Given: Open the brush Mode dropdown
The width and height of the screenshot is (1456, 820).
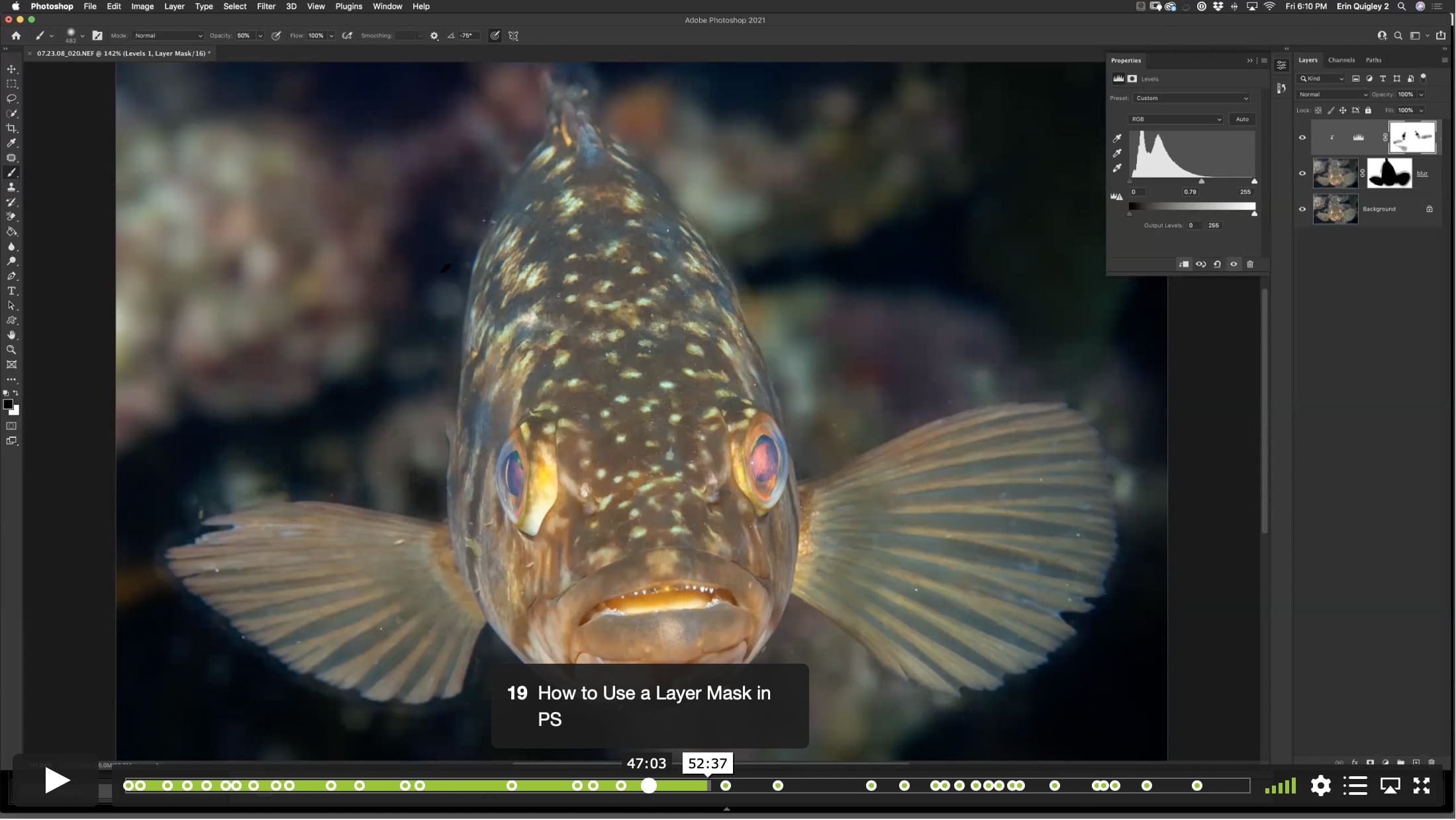Looking at the screenshot, I should pos(168,36).
